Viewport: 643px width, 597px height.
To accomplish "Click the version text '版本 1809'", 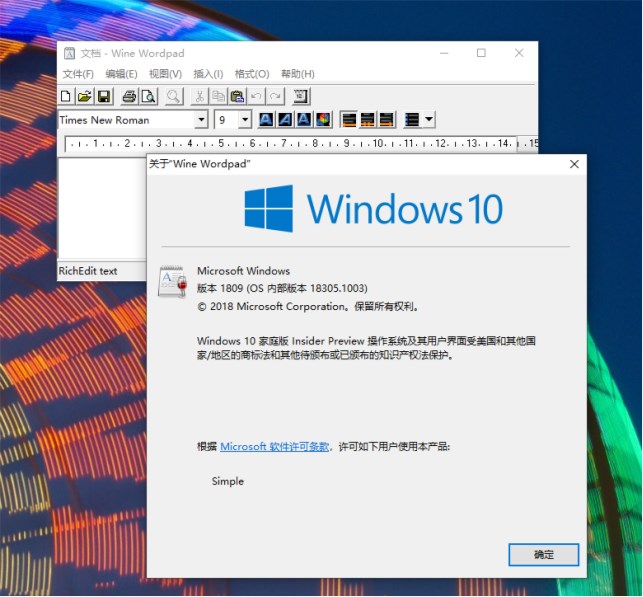I will 220,288.
